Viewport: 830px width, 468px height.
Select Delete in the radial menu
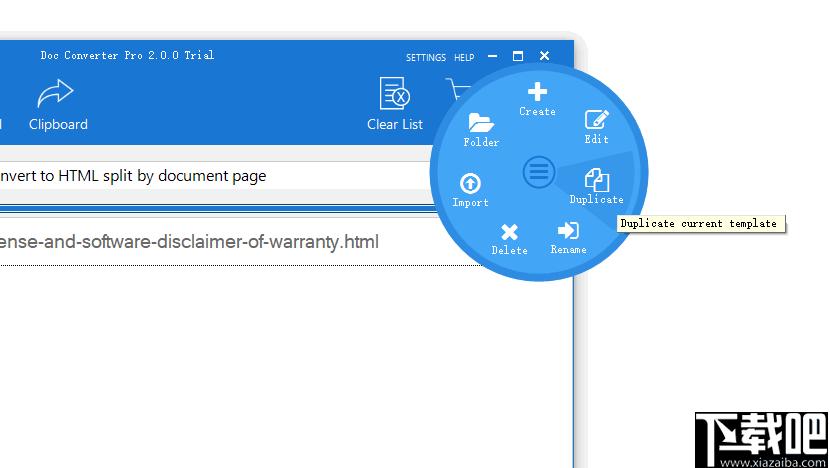(509, 239)
